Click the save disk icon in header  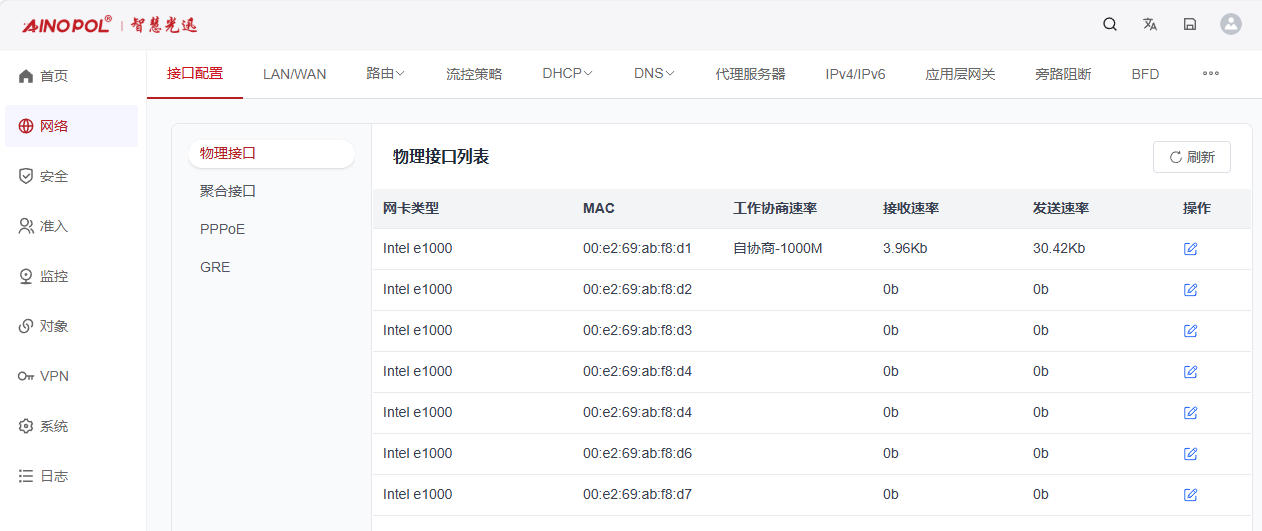click(1190, 24)
